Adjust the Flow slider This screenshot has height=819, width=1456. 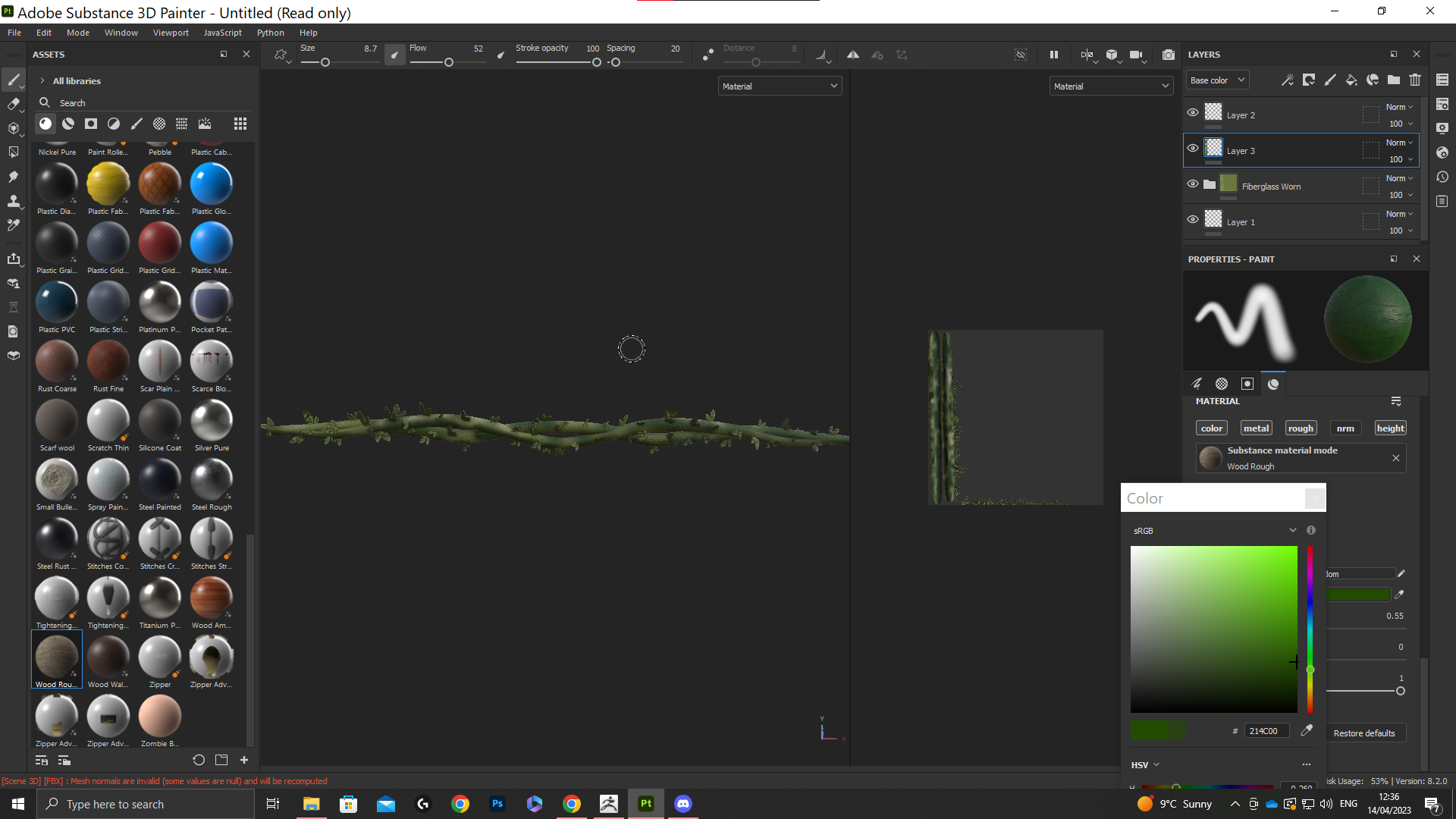tap(447, 62)
